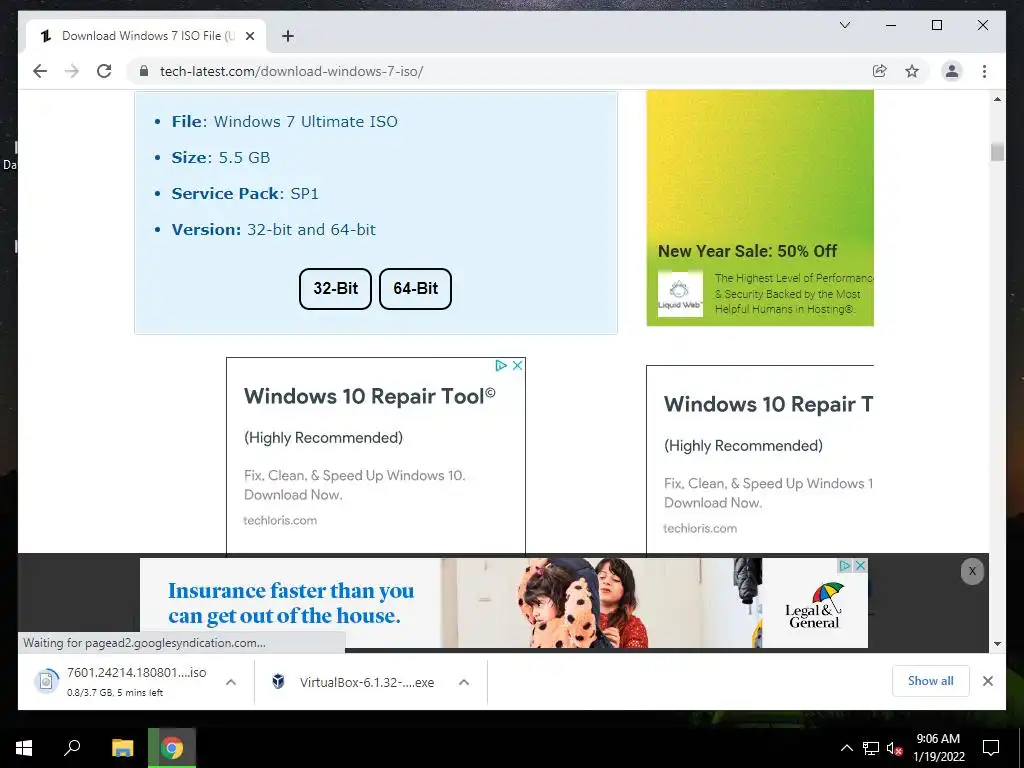The image size is (1024, 768).
Task: Click the muted volume tray icon
Action: [x=895, y=748]
